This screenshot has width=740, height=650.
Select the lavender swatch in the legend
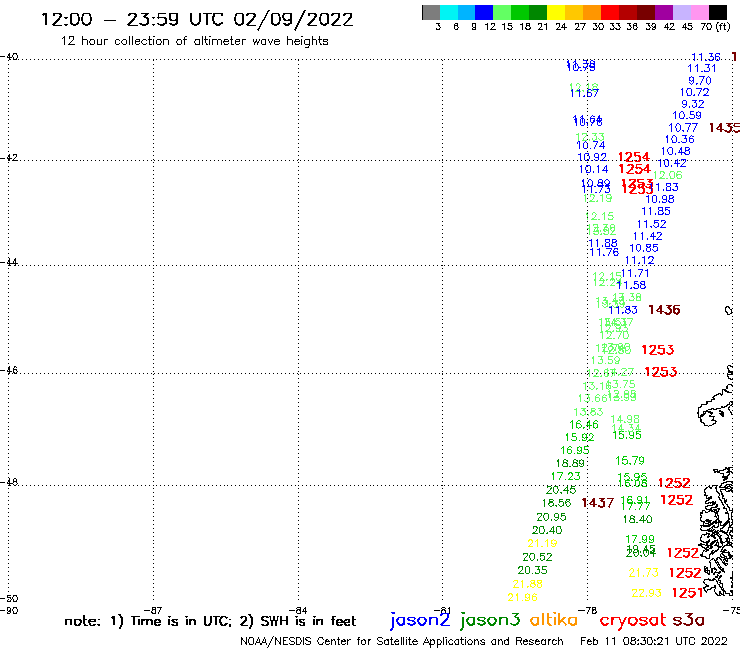click(682, 12)
